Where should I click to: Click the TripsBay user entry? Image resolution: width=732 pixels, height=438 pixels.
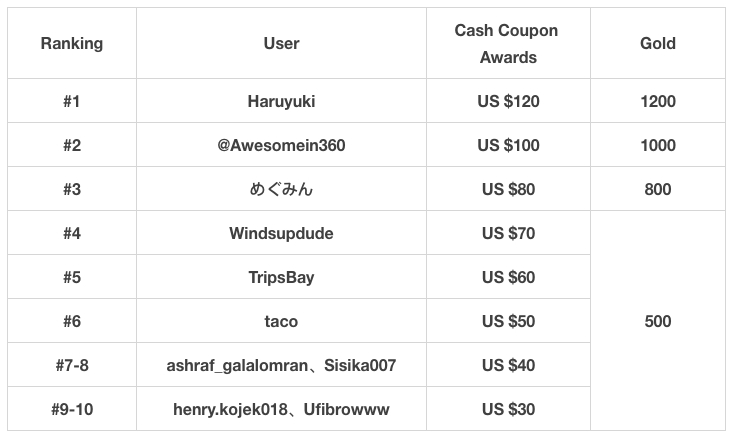pyautogui.click(x=281, y=277)
